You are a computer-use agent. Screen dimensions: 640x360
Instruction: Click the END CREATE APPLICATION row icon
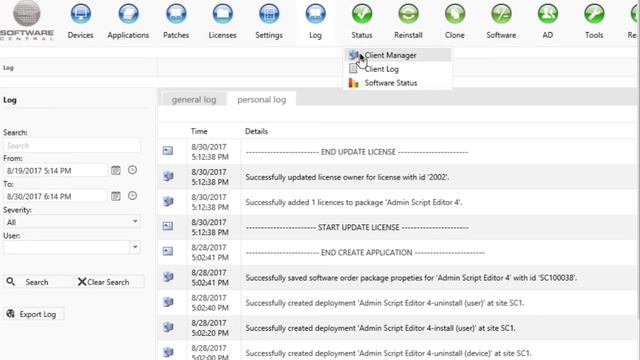[168, 251]
